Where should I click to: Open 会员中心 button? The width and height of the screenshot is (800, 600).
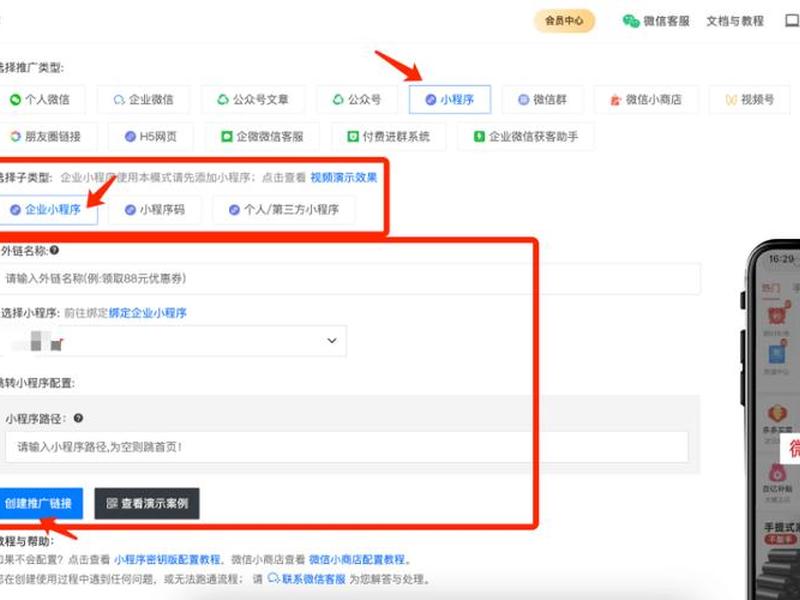pyautogui.click(x=564, y=21)
